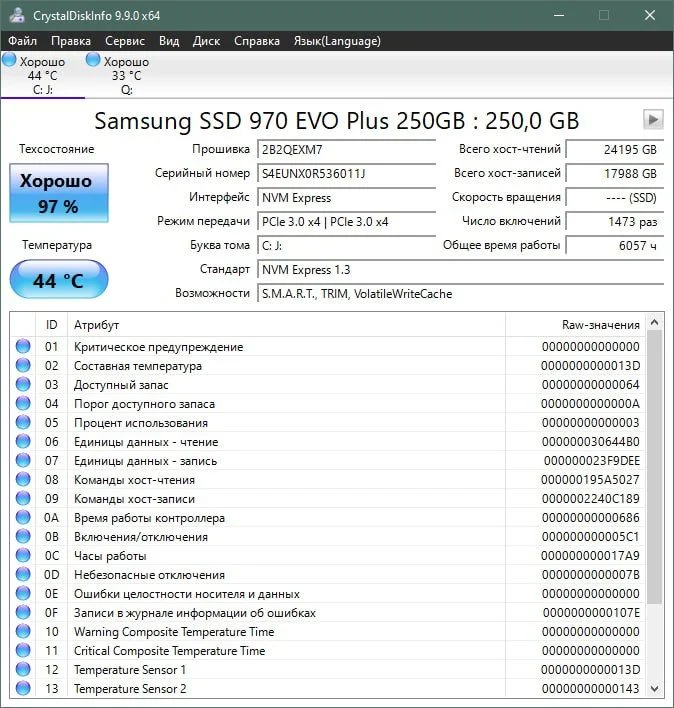Click the status orb for Время работы контроллера
Viewport: 674px width, 708px height.
(23, 517)
